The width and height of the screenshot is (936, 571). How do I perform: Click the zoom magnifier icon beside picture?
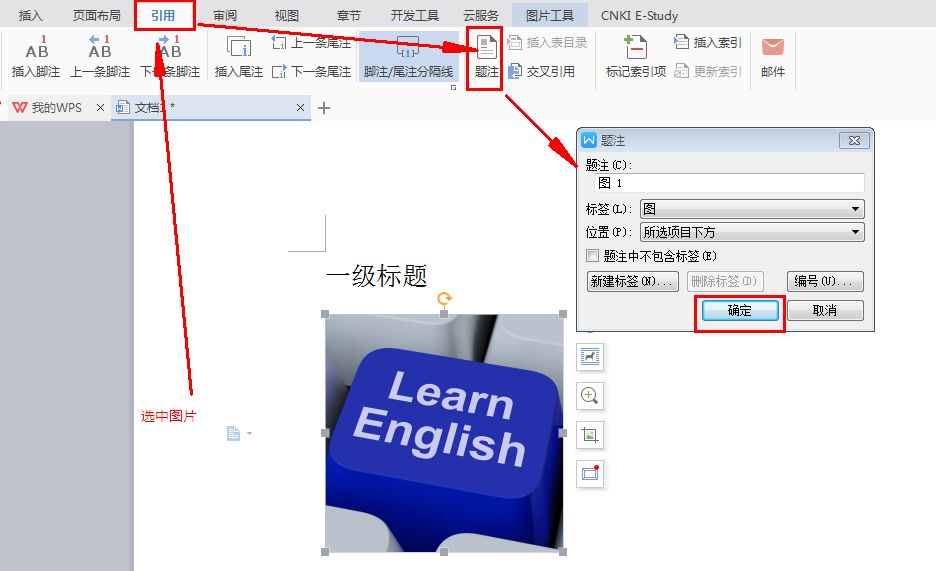(x=590, y=396)
